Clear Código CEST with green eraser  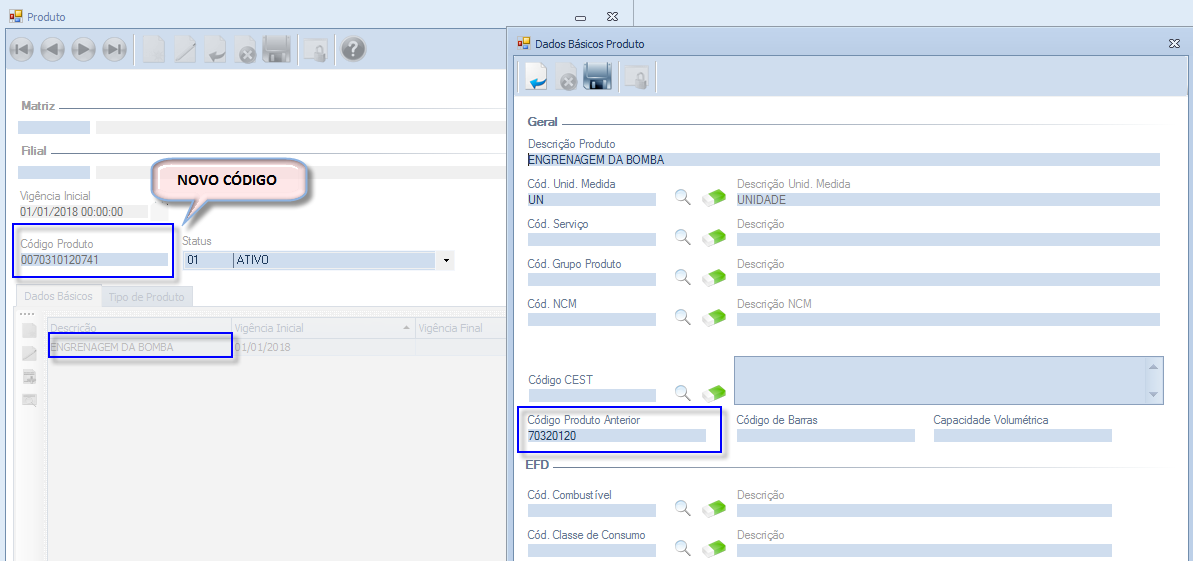(714, 393)
